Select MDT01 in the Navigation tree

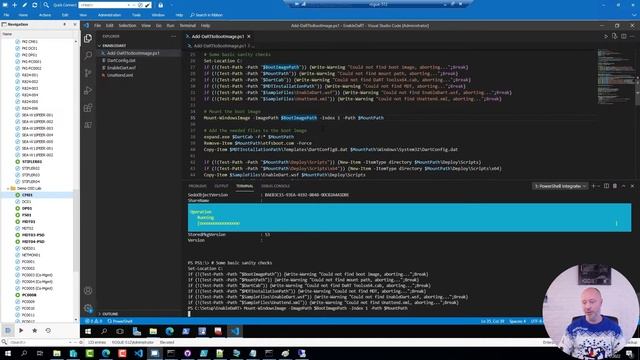pyautogui.click(x=29, y=222)
